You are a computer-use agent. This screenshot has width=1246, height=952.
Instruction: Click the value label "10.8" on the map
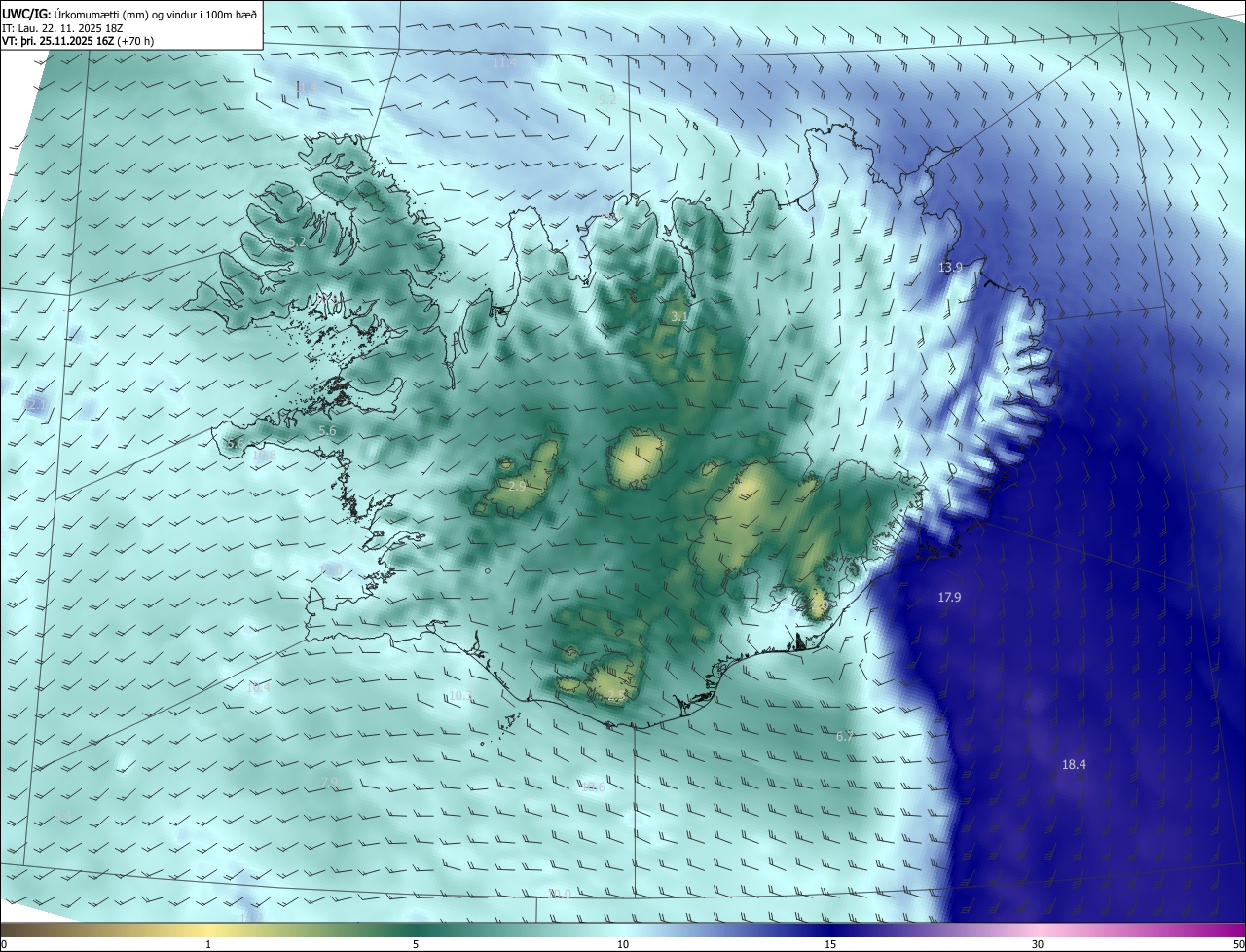(264, 455)
